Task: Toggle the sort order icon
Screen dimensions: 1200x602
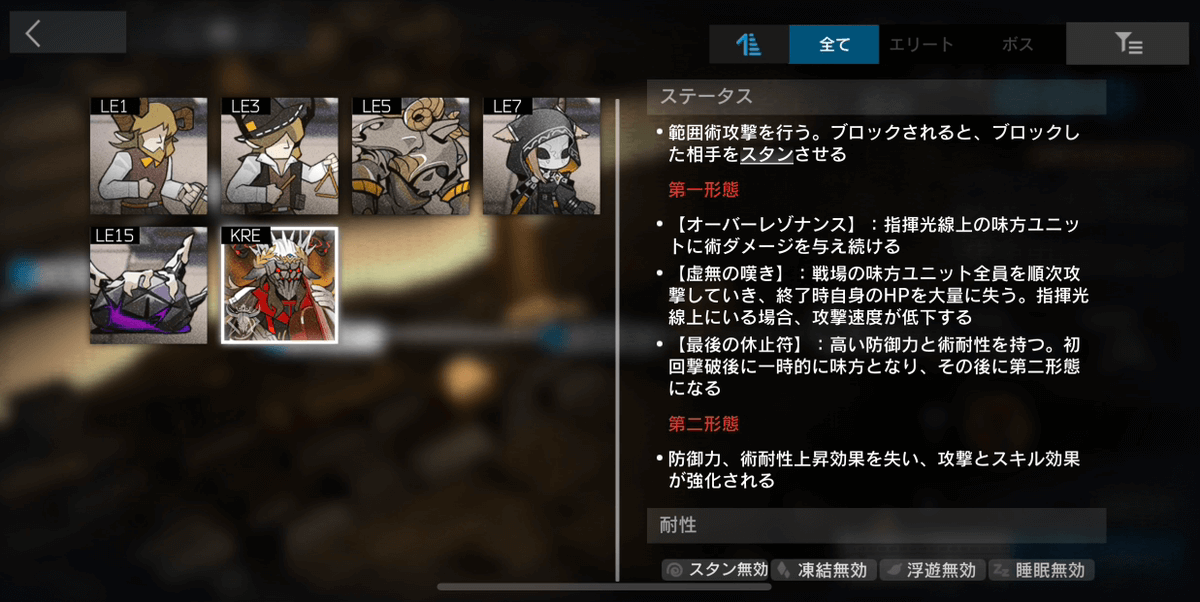Action: [749, 44]
